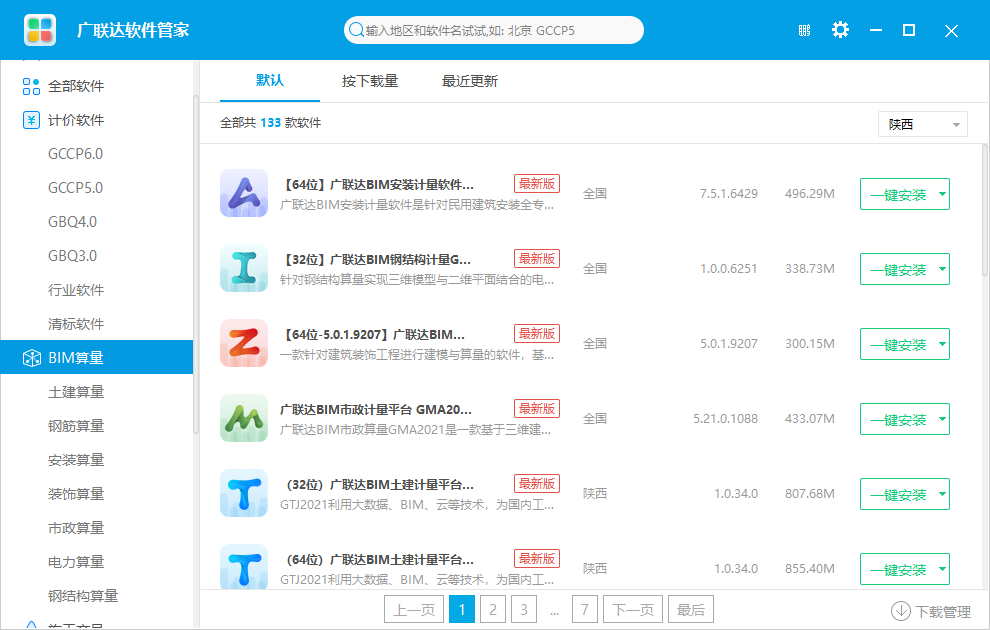Click the 广联达软件管家 app logo
This screenshot has width=990, height=630.
(x=40, y=30)
